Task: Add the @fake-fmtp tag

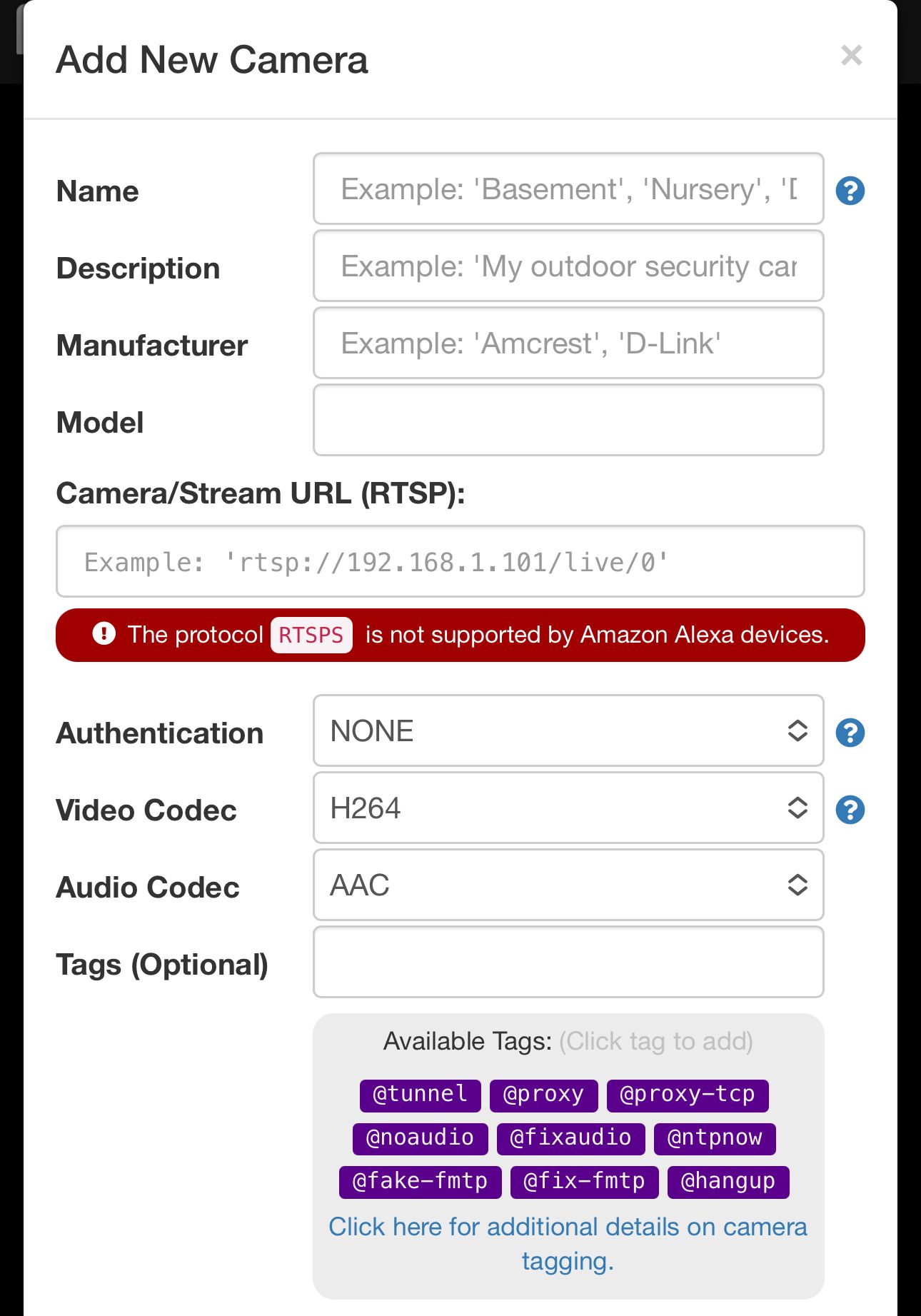Action: click(x=420, y=1182)
